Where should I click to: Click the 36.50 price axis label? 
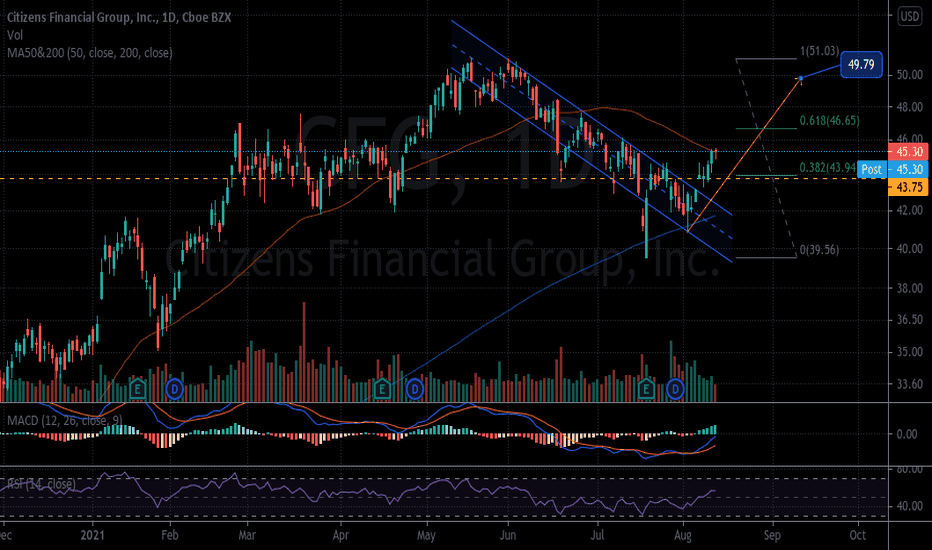pos(909,320)
